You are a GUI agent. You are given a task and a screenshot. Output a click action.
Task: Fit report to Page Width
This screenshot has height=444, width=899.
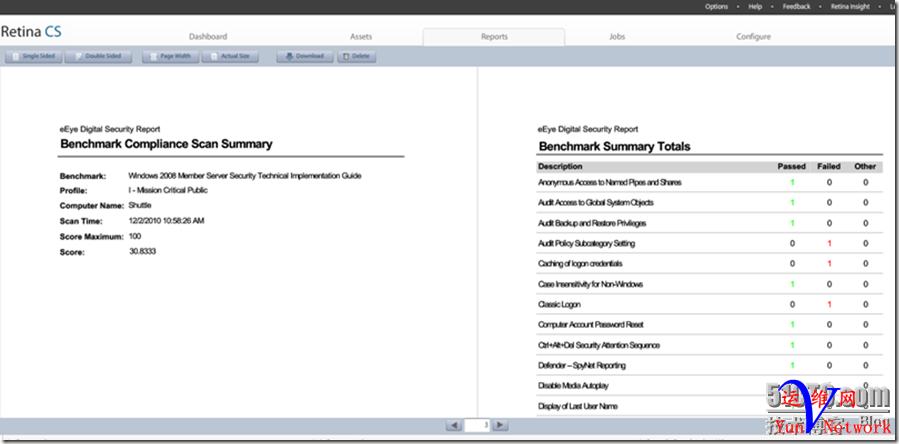tap(170, 56)
